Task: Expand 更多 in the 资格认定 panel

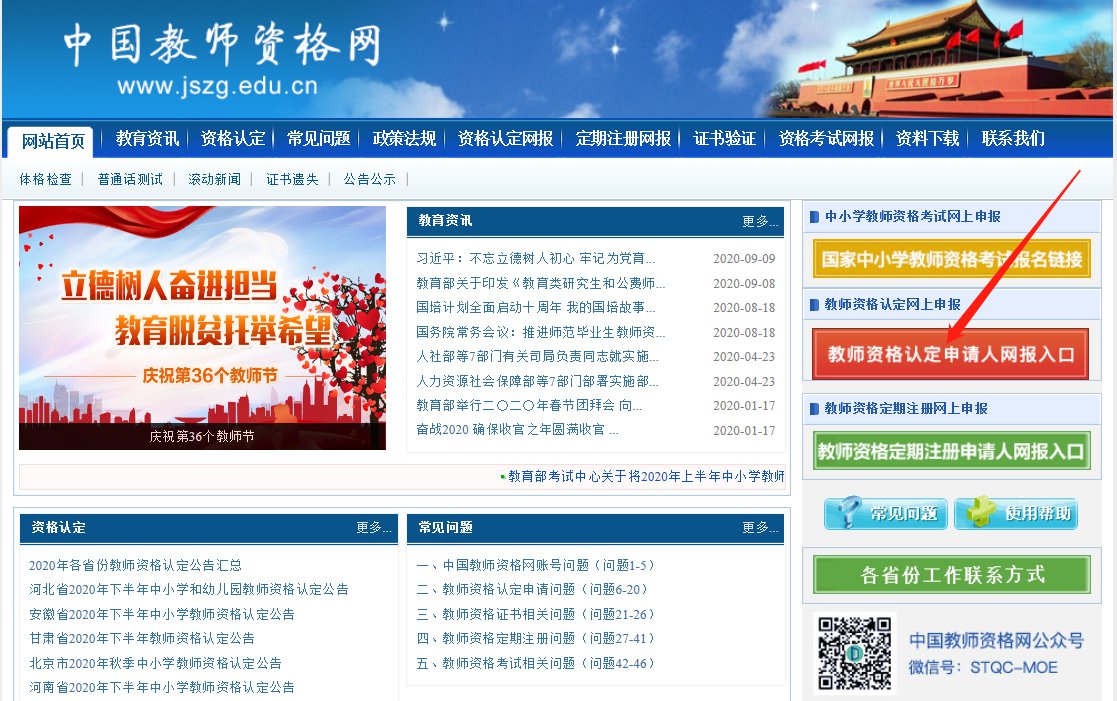Action: tap(373, 527)
